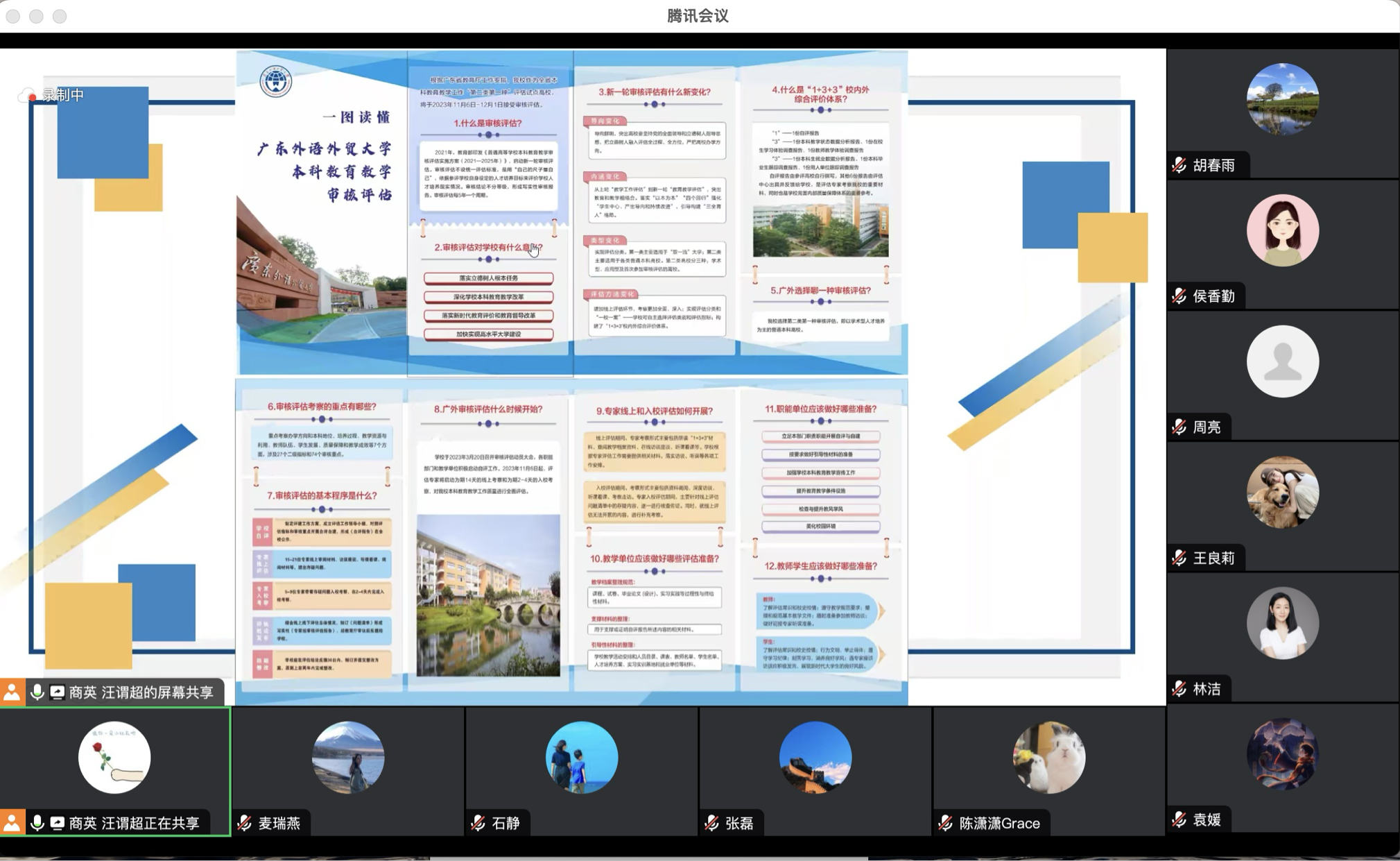Click the screen-share icon on 商英 汪谓超's tile
Image resolution: width=1400 pixels, height=861 pixels.
[x=58, y=824]
